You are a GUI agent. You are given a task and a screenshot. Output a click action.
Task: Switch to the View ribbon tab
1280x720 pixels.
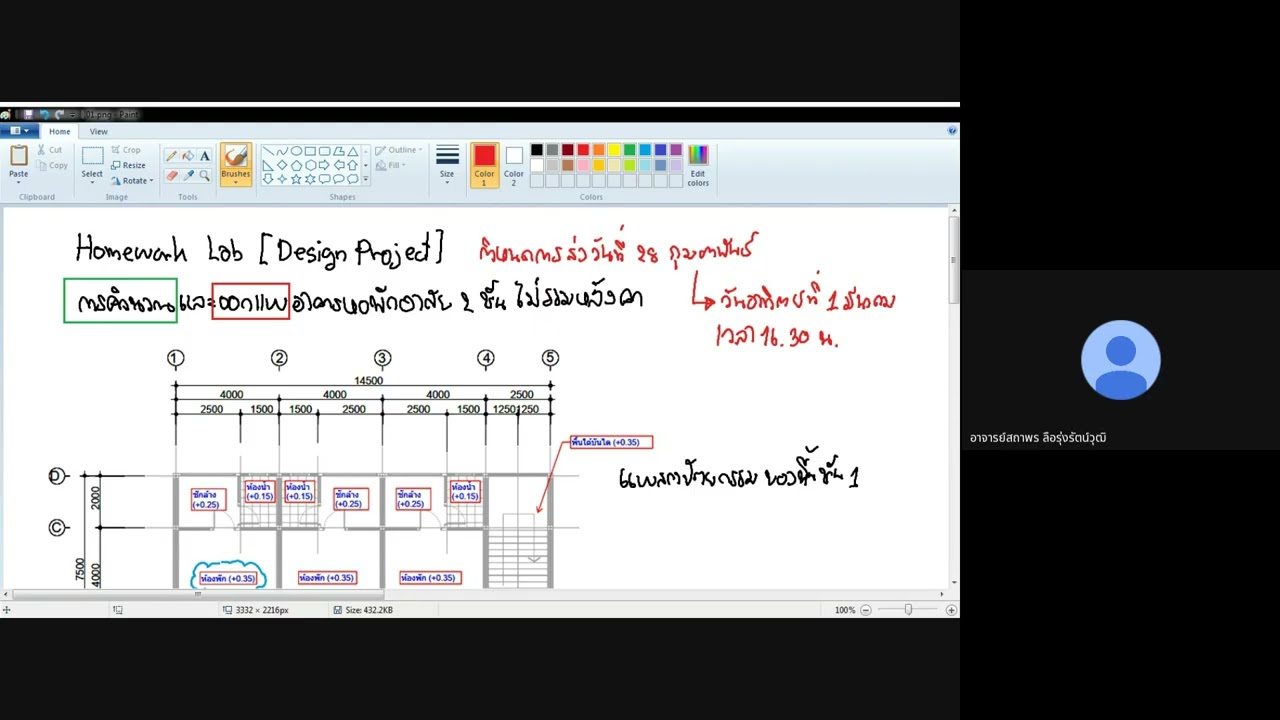(99, 131)
